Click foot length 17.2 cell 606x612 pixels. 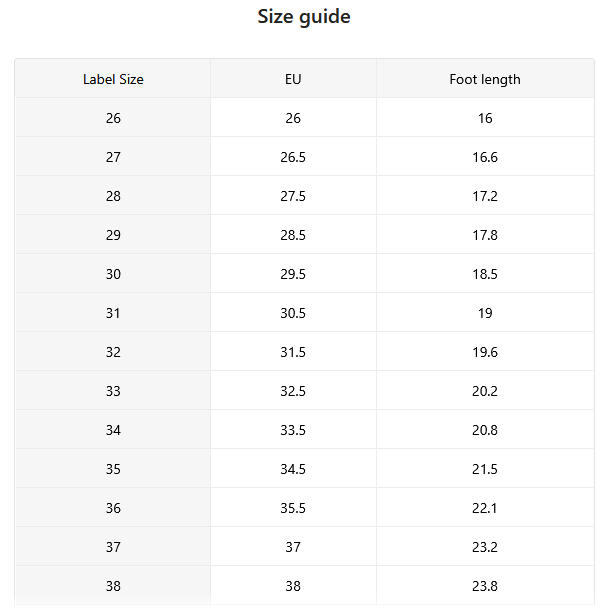(x=485, y=196)
